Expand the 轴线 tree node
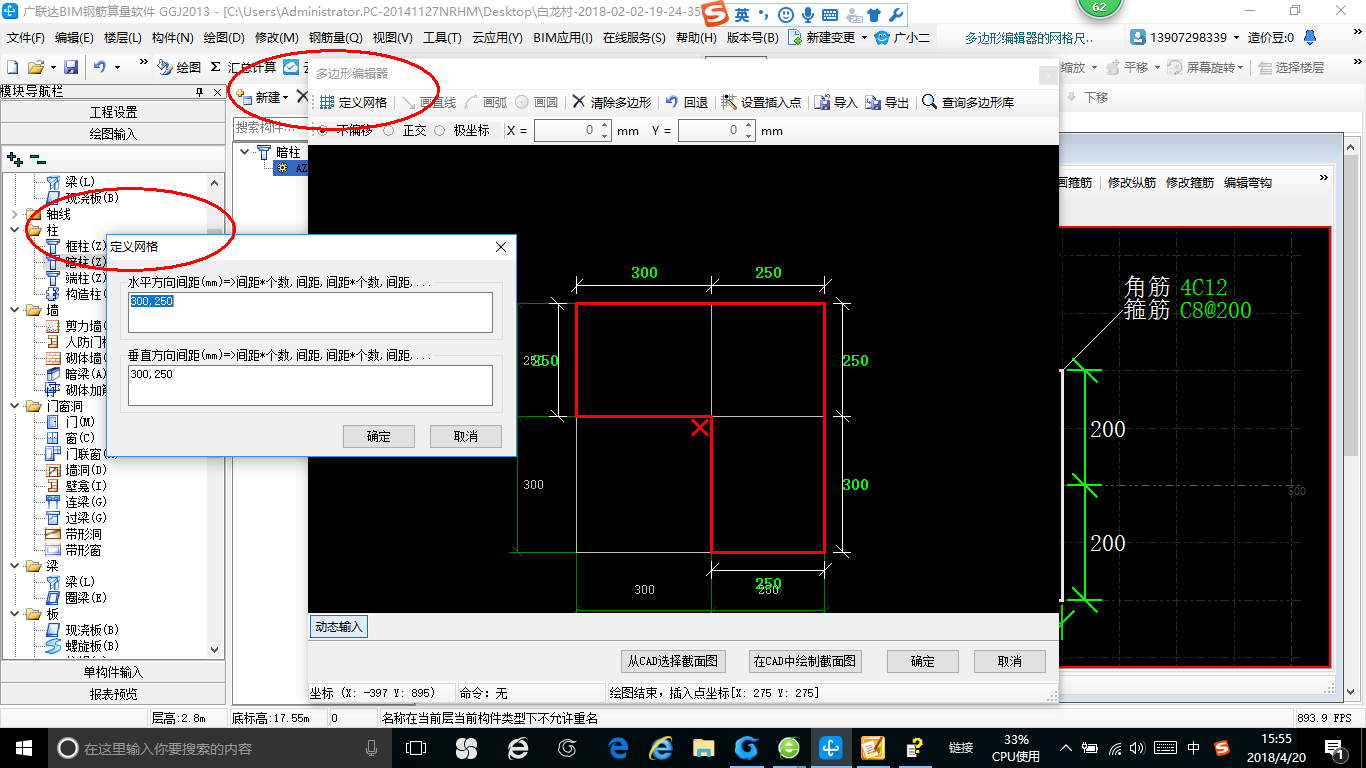The width and height of the screenshot is (1366, 768). pyautogui.click(x=13, y=214)
